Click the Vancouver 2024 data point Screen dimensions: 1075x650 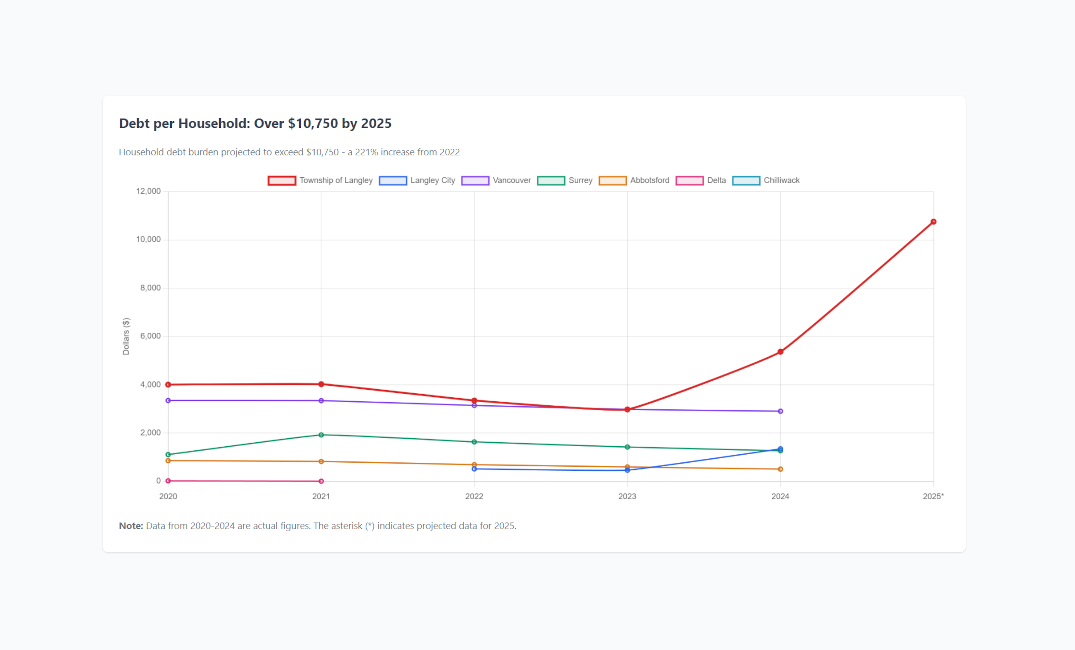(x=780, y=411)
